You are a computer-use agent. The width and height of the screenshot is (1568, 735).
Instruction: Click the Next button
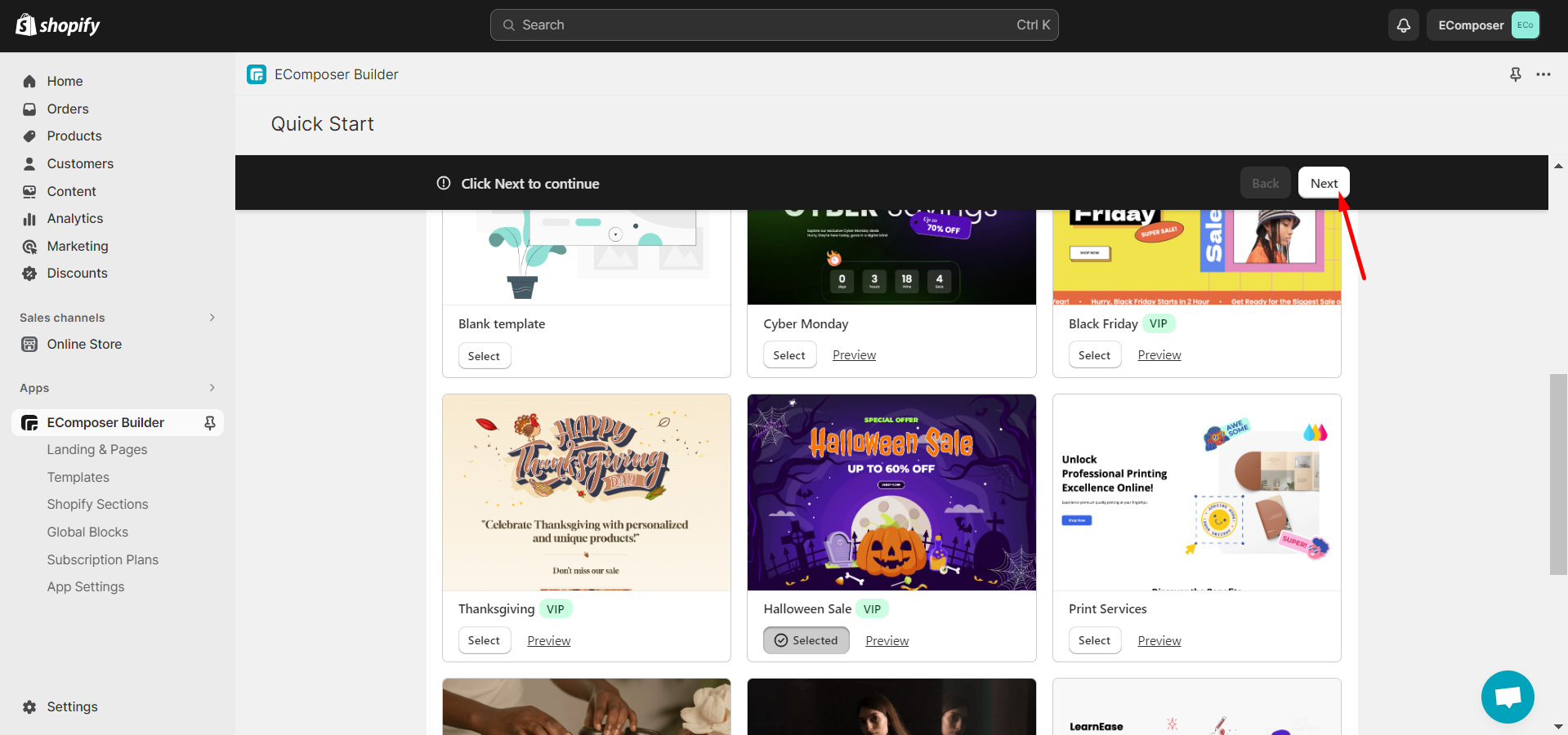tap(1324, 183)
